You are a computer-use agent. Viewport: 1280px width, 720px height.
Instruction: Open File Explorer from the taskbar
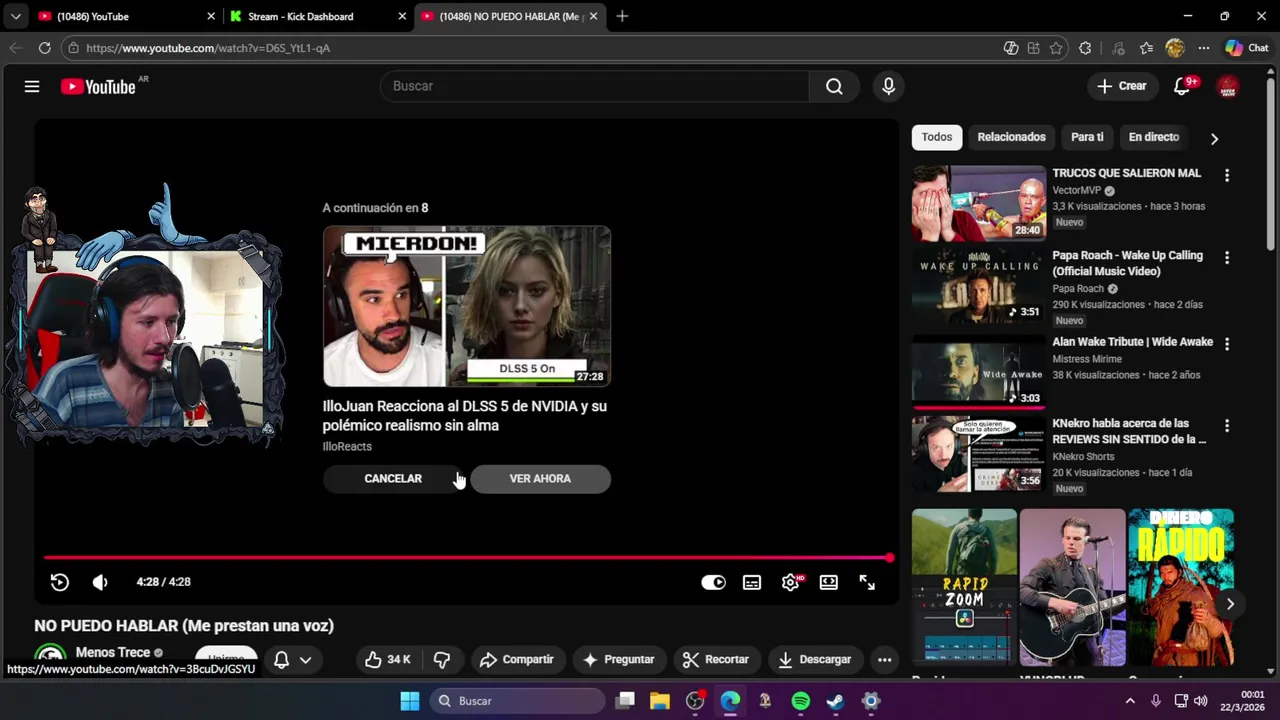(660, 701)
